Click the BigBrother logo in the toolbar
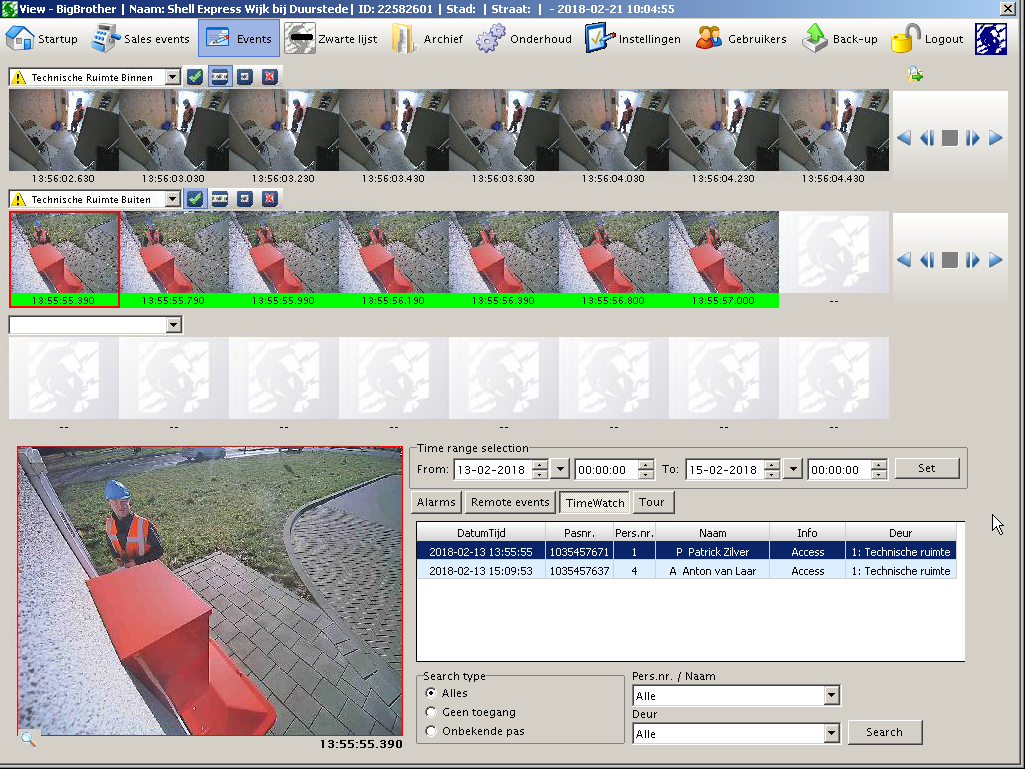This screenshot has height=770, width=1025. (991, 39)
